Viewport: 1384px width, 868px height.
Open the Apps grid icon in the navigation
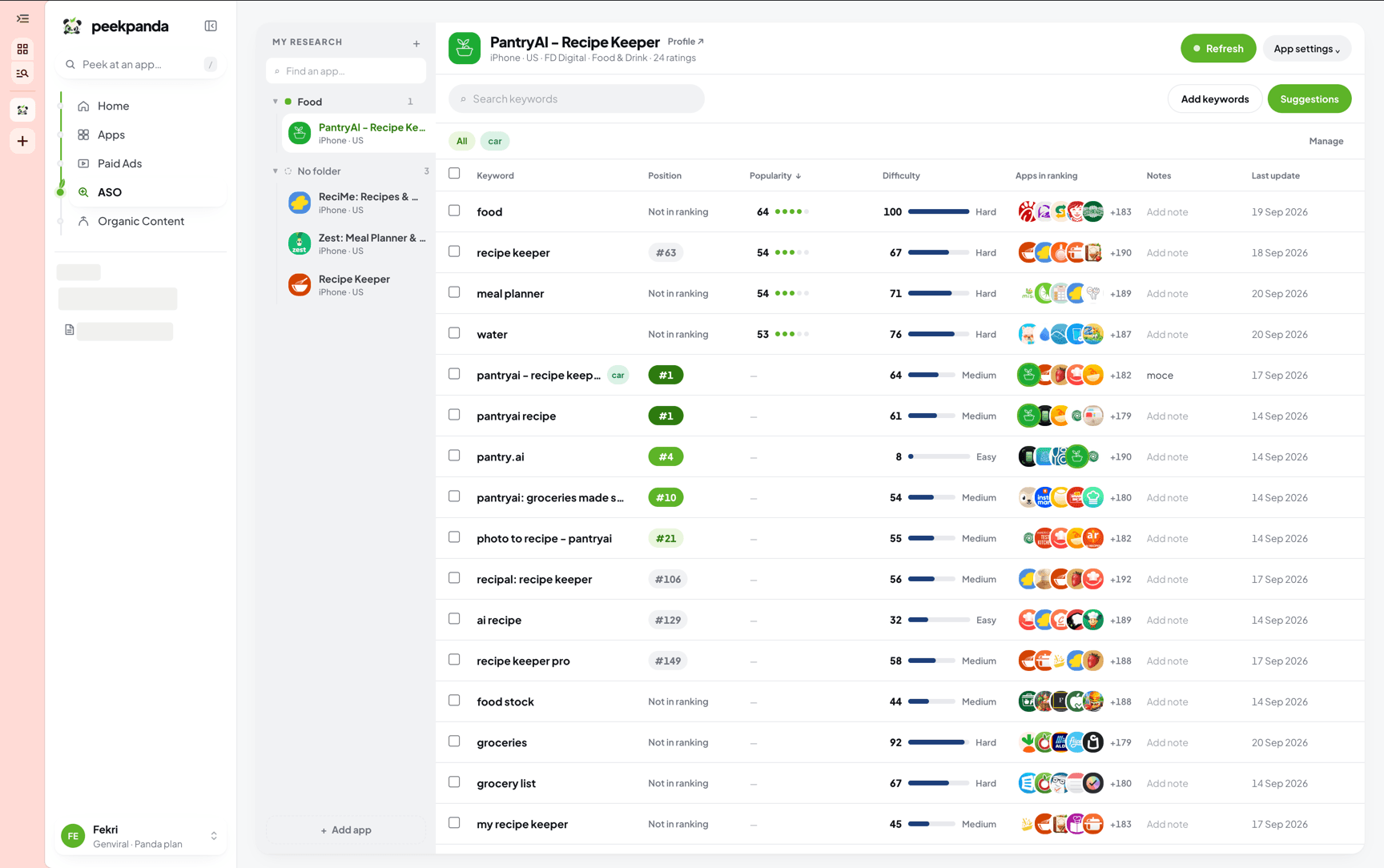click(83, 135)
